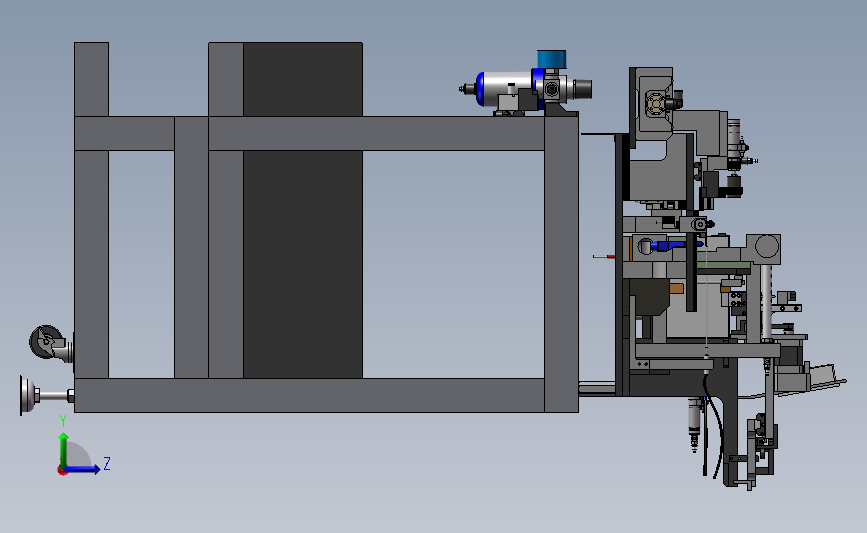Image resolution: width=867 pixels, height=533 pixels.
Task: Click the Z axis label
Action: [x=107, y=463]
